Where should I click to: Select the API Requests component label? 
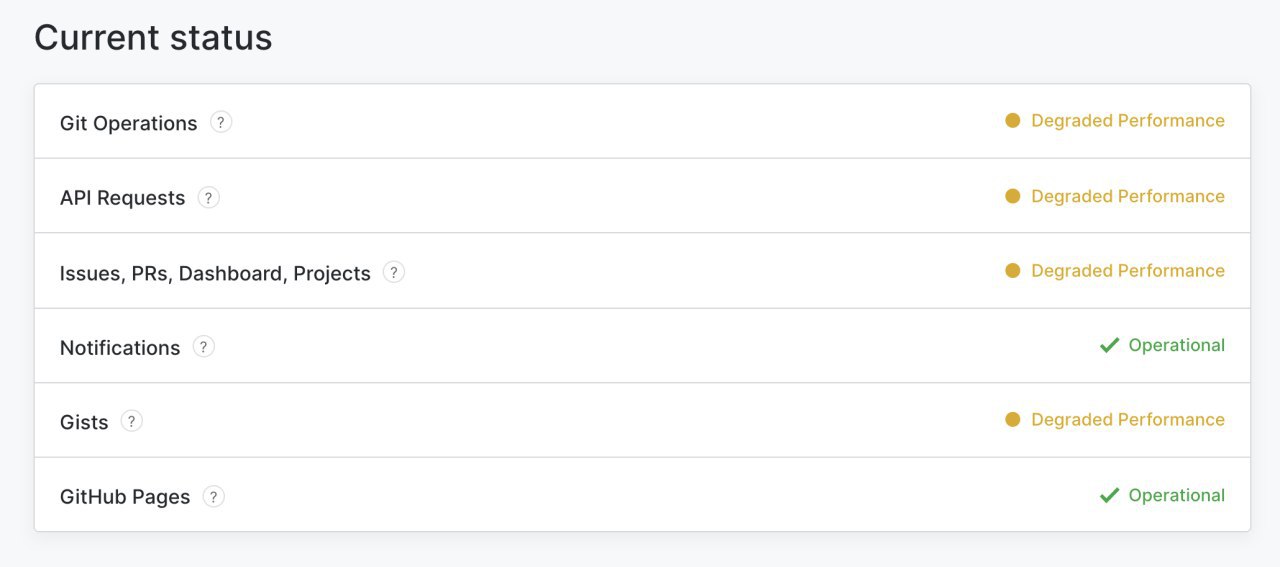123,198
